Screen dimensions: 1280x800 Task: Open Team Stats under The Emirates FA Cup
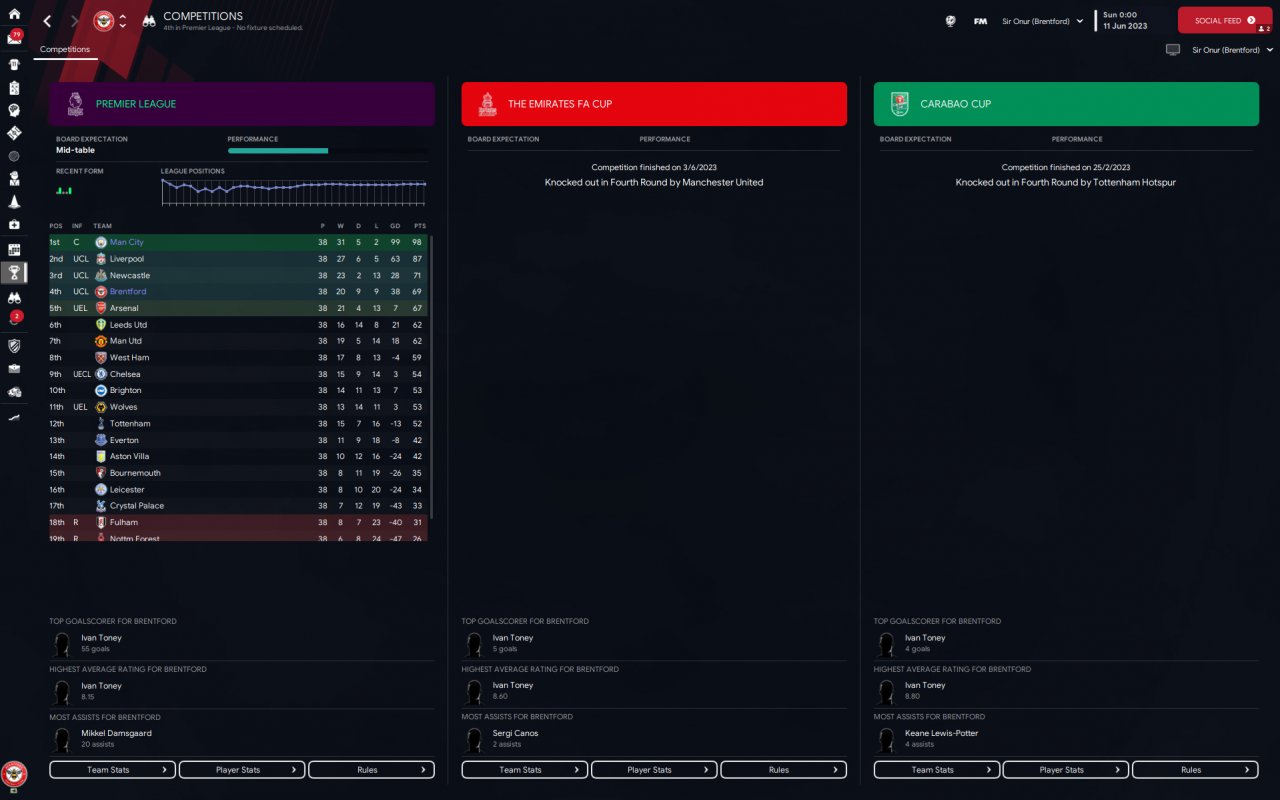[525, 770]
